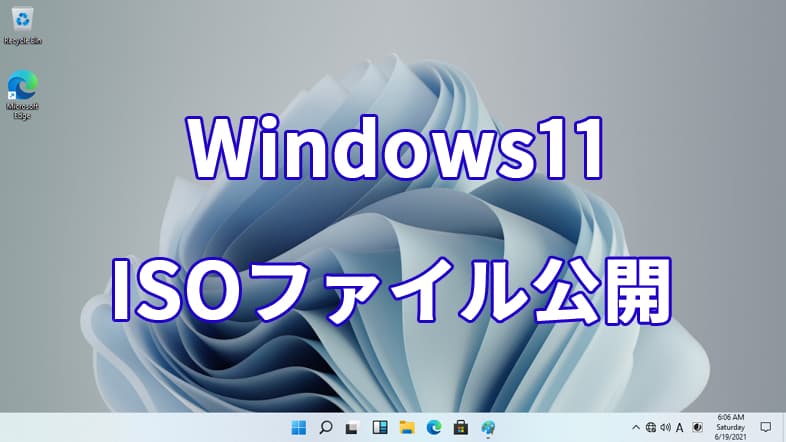
Task: Open the Microsoft Edge desktop shortcut
Action: point(23,94)
